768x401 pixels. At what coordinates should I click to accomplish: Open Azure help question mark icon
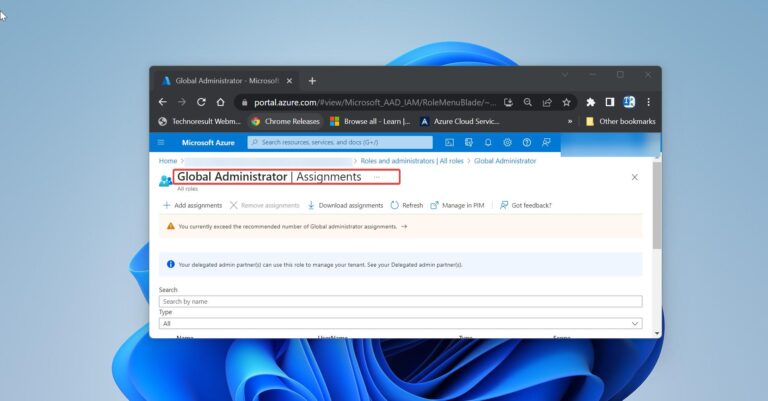(x=527, y=142)
